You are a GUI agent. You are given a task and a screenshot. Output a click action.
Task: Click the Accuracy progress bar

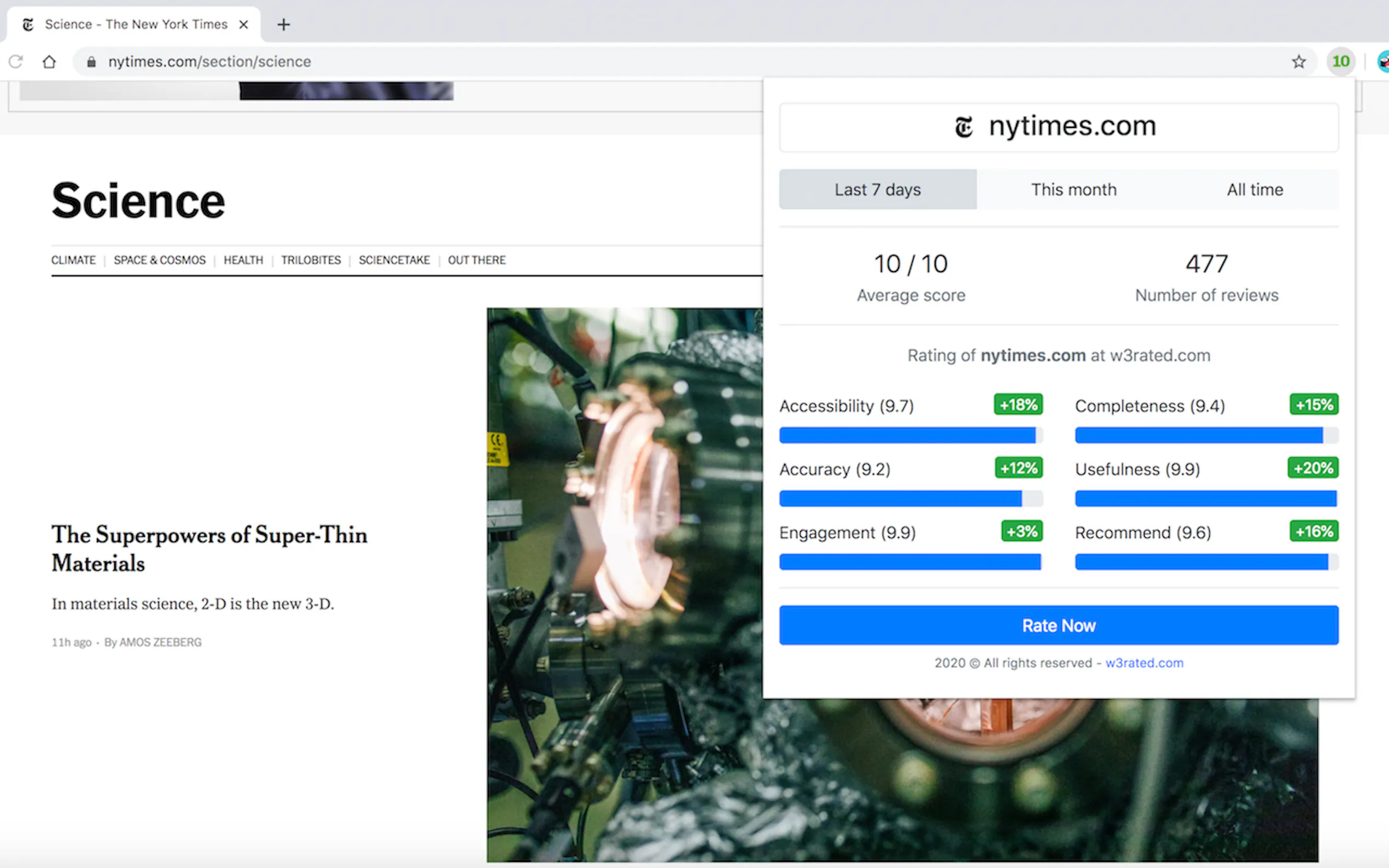pos(911,498)
